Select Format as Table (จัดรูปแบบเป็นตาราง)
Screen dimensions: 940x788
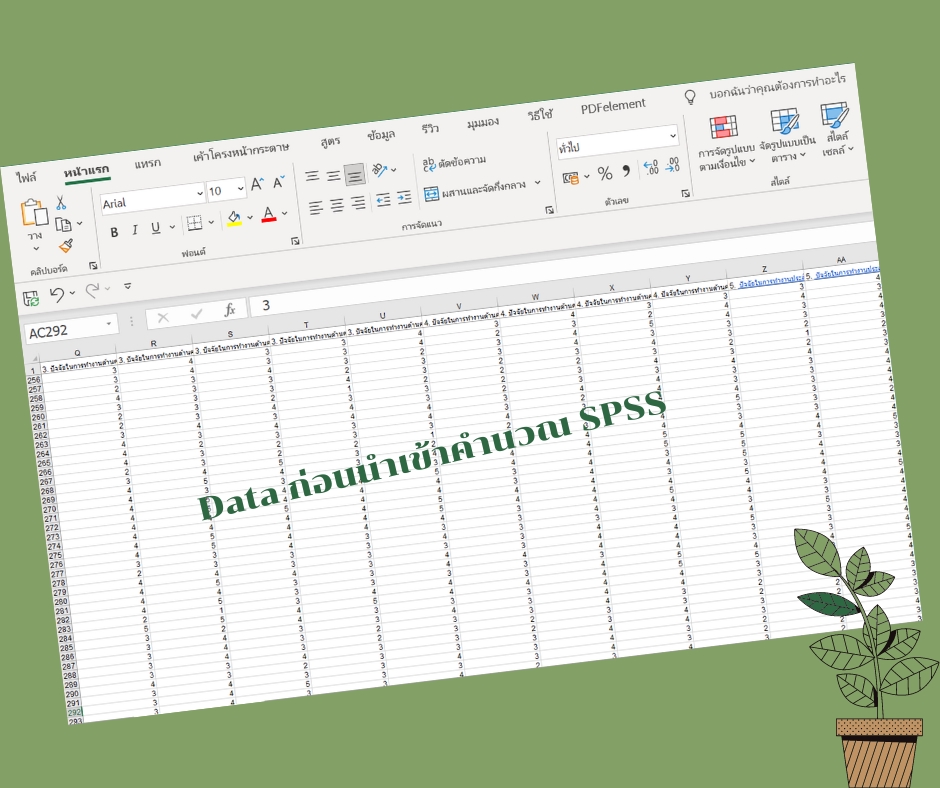pos(784,122)
